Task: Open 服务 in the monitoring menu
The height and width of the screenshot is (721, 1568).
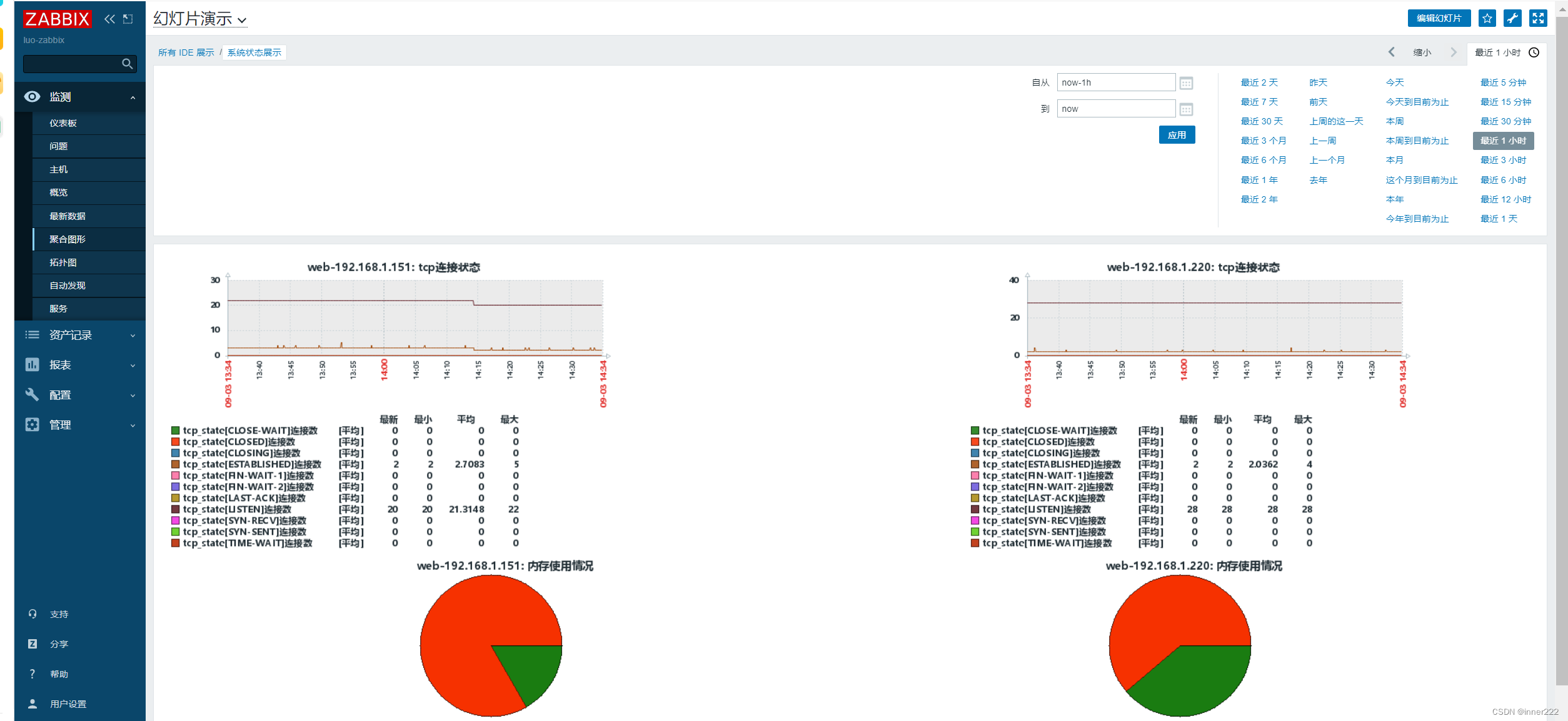Action: pyautogui.click(x=89, y=309)
